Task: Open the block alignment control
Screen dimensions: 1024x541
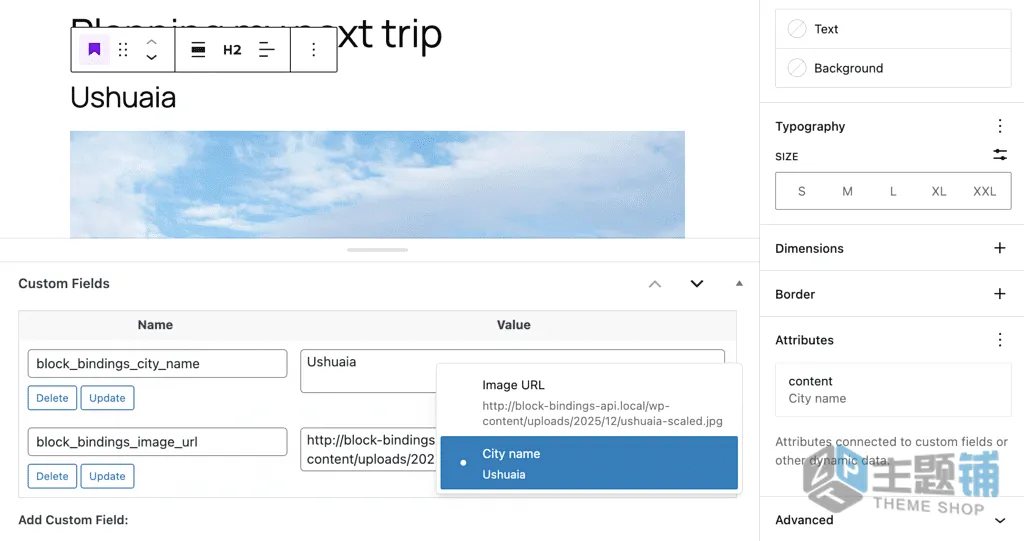Action: point(199,50)
